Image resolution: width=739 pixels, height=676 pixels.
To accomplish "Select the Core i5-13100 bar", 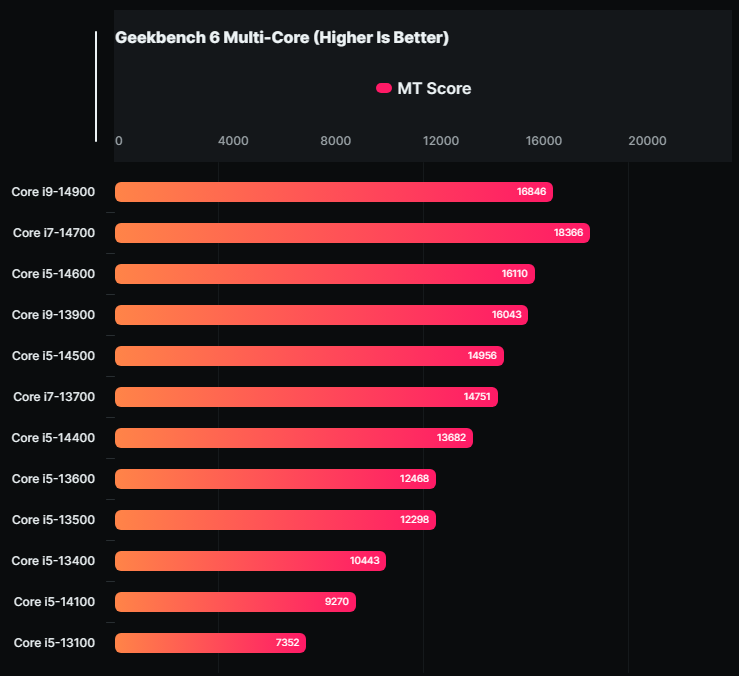I will pos(210,643).
